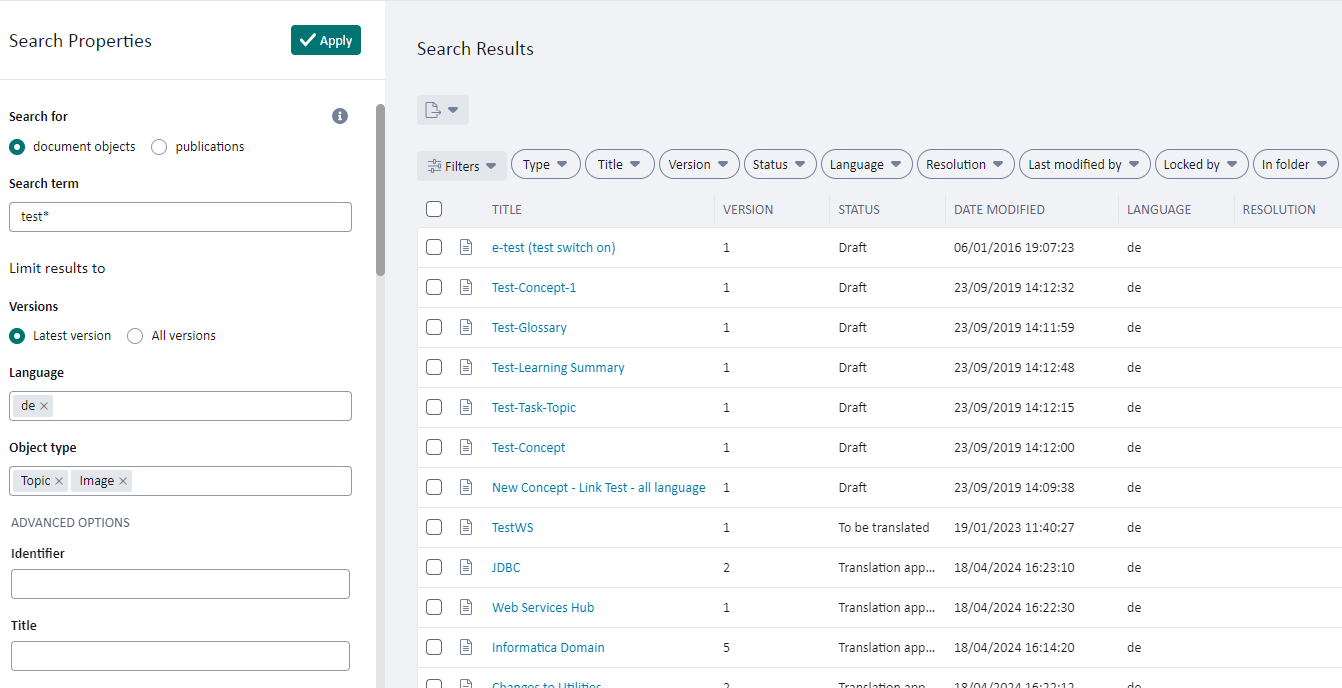Click document icon in Test-Task-Topic row
This screenshot has width=1342, height=688.
click(x=465, y=407)
